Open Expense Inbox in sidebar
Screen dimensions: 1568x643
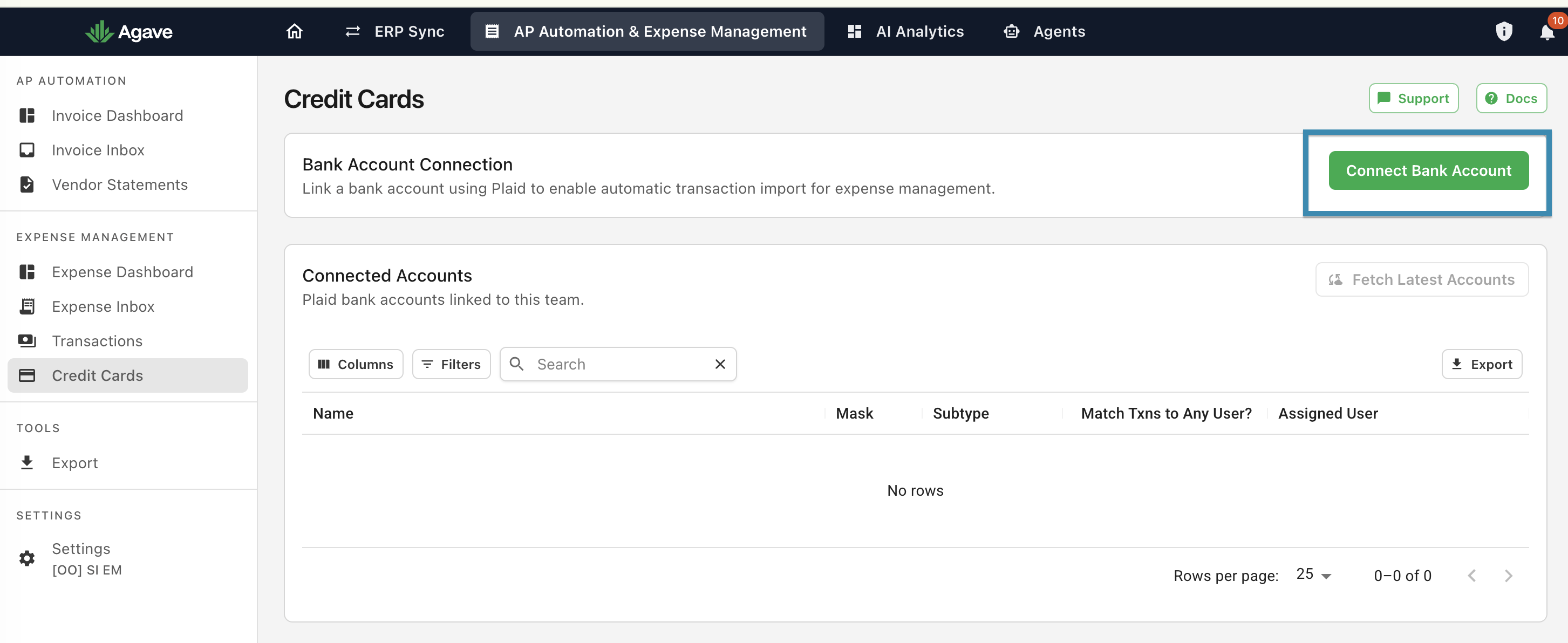click(128, 306)
